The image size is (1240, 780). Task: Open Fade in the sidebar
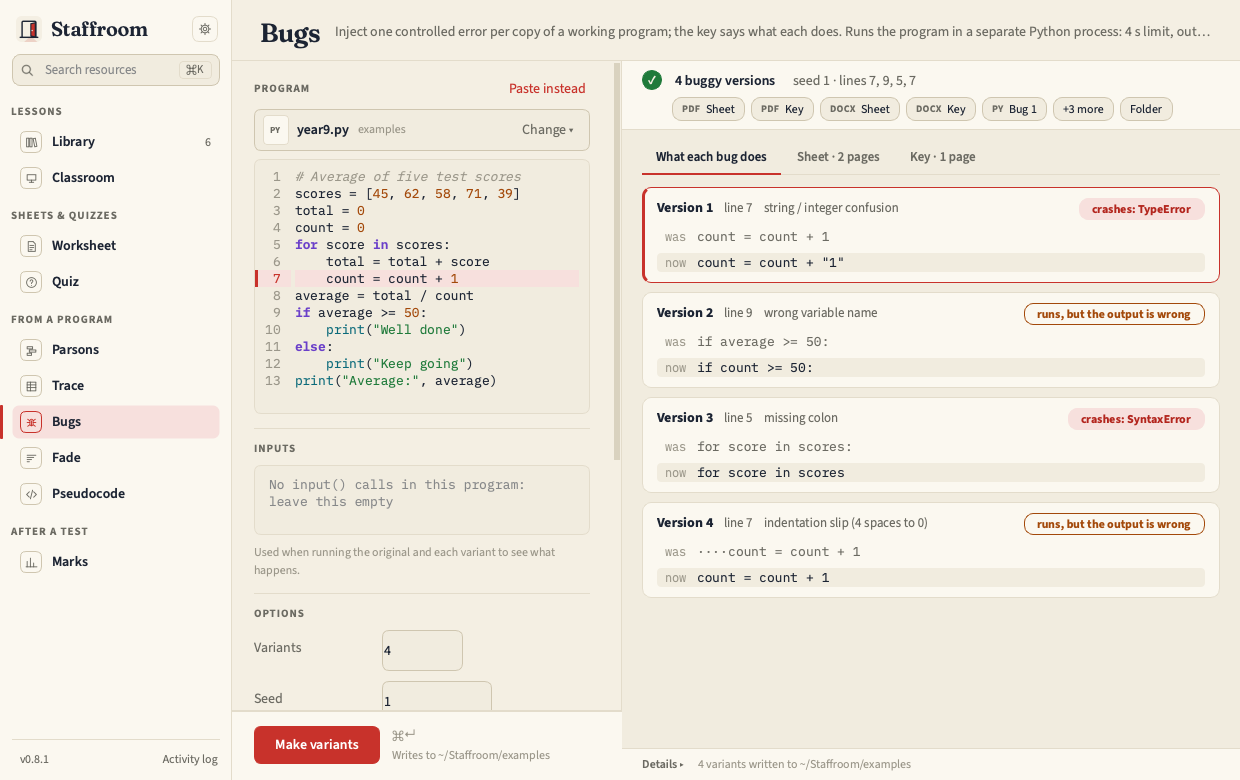[116, 458]
